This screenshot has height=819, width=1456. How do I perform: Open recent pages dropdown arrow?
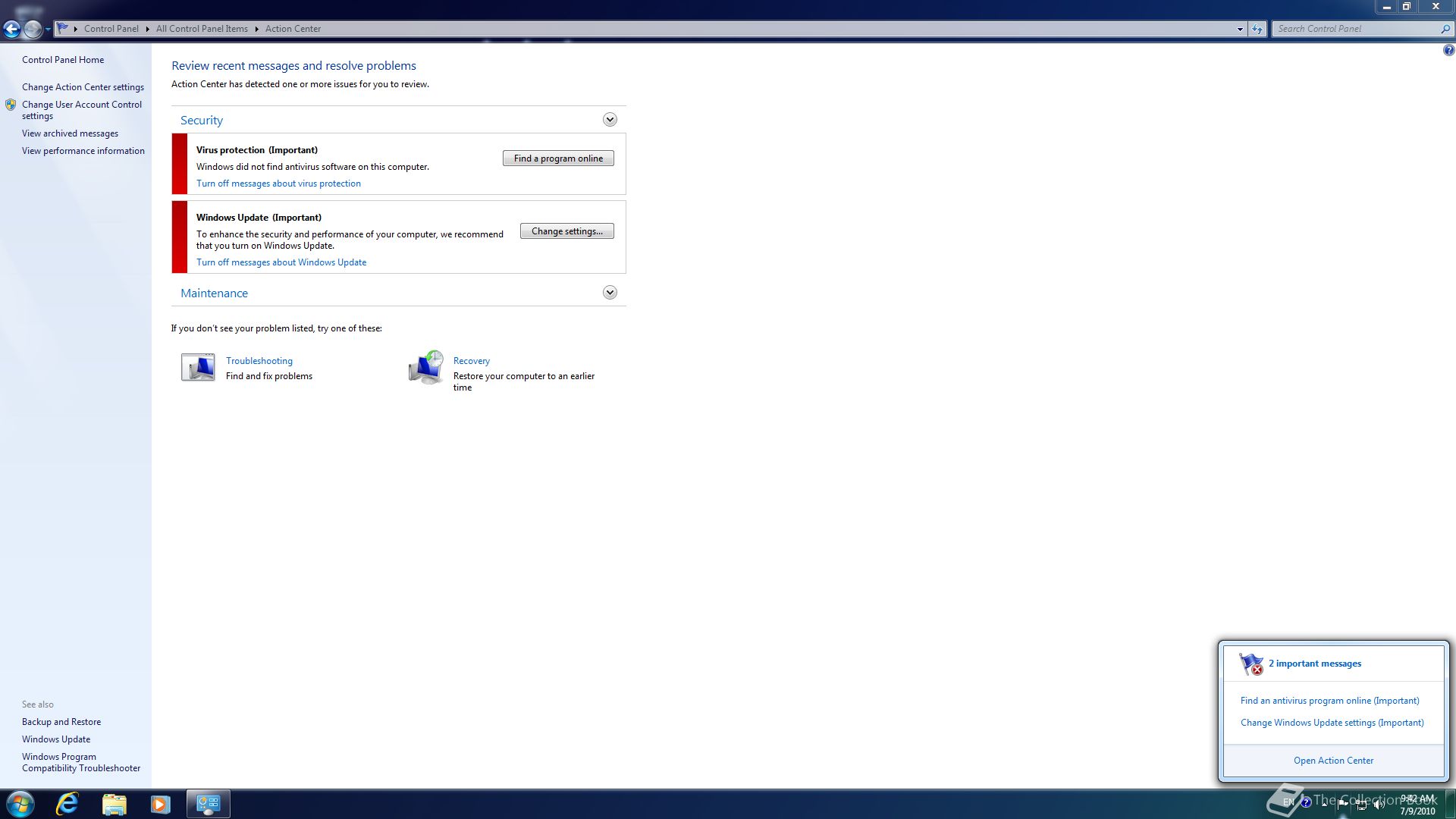click(48, 30)
